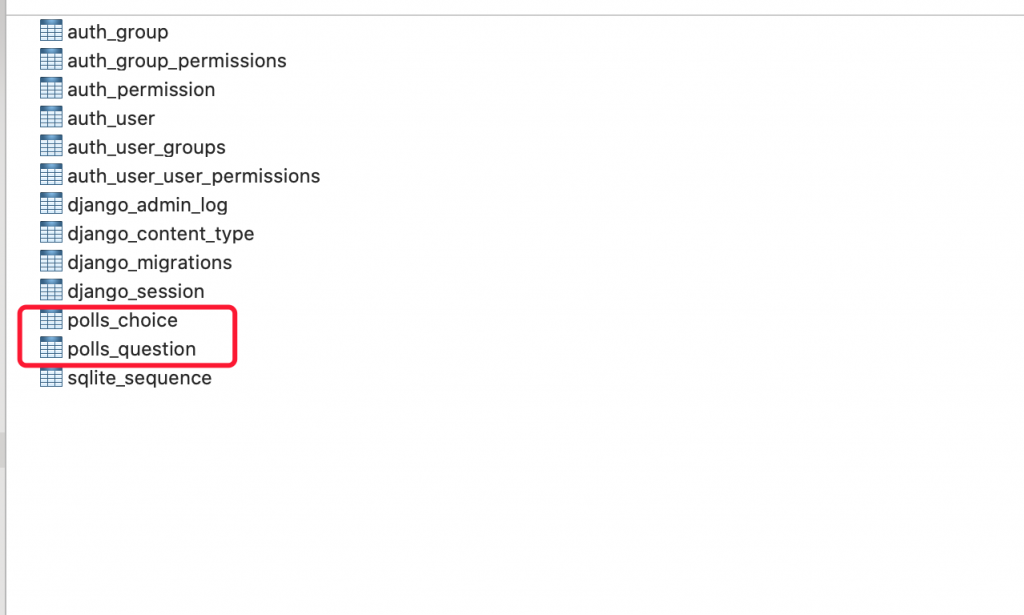Image resolution: width=1024 pixels, height=615 pixels.
Task: Select the django_admin_log table icon
Action: (x=51, y=204)
